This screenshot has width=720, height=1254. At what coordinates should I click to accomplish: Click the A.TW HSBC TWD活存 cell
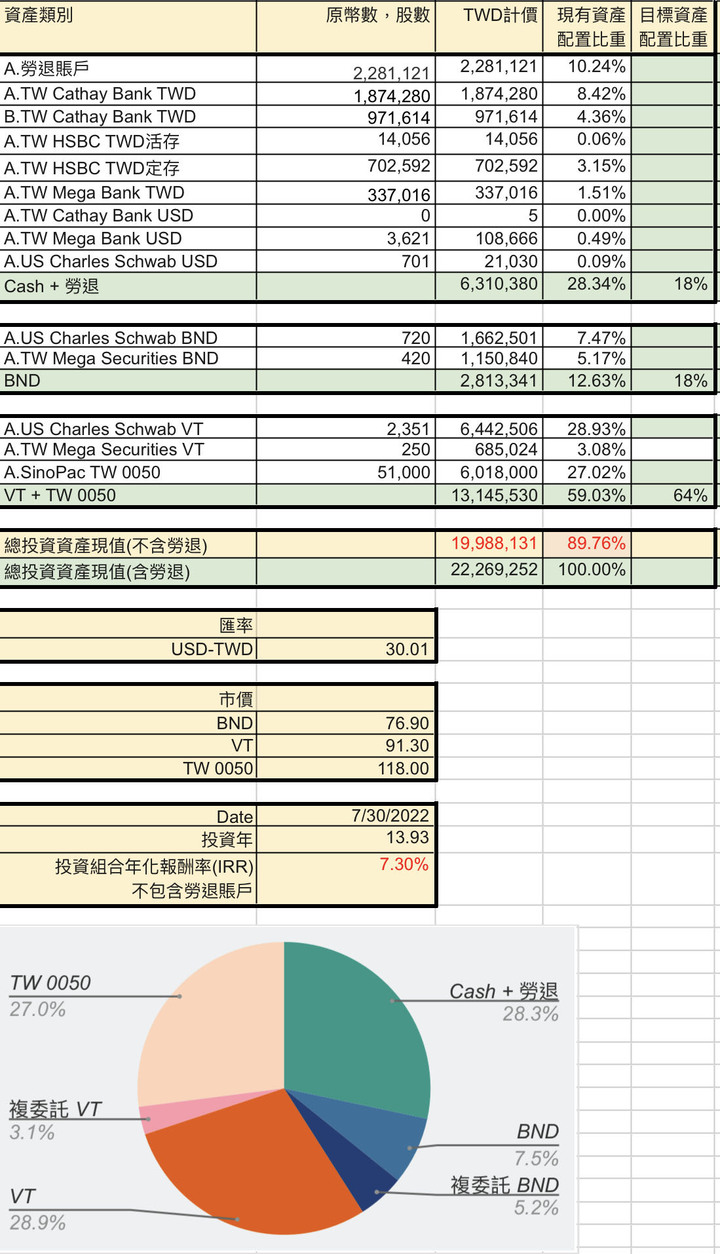click(128, 141)
